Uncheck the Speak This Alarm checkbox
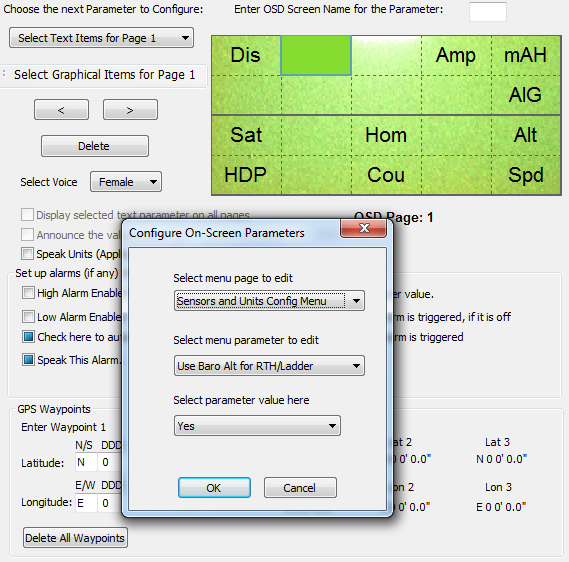The height and width of the screenshot is (562, 569). tap(28, 360)
